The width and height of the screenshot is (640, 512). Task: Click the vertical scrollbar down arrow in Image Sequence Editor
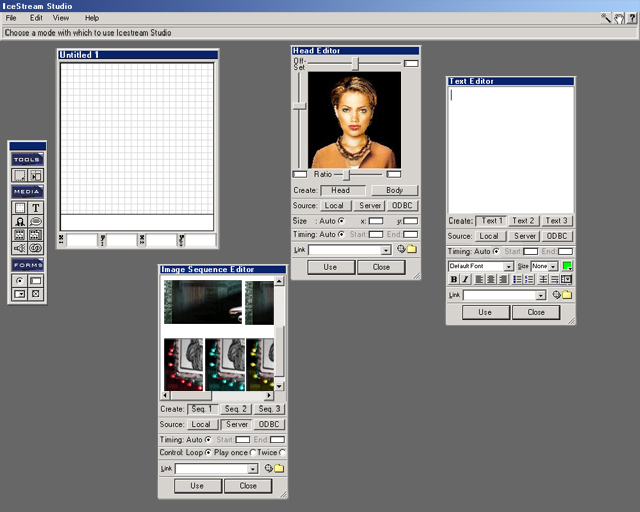tap(279, 386)
